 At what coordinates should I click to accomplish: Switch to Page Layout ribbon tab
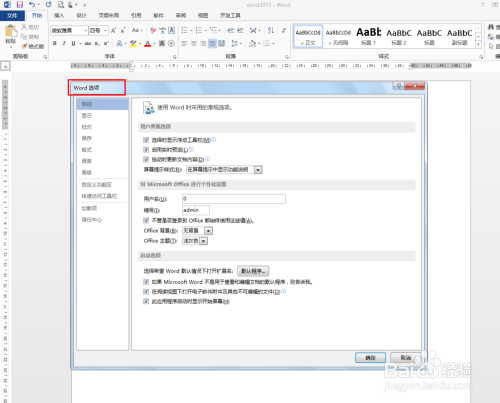click(109, 15)
